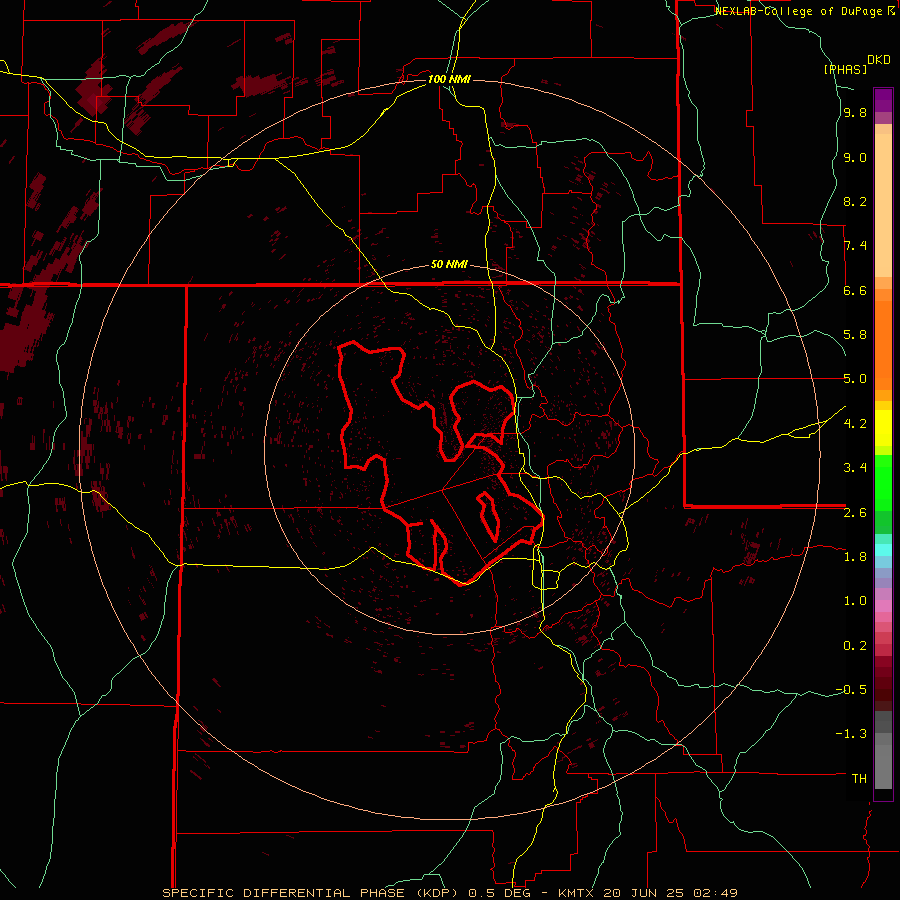Click the 9.8 value on the color scale
900x900 pixels.
[x=855, y=113]
